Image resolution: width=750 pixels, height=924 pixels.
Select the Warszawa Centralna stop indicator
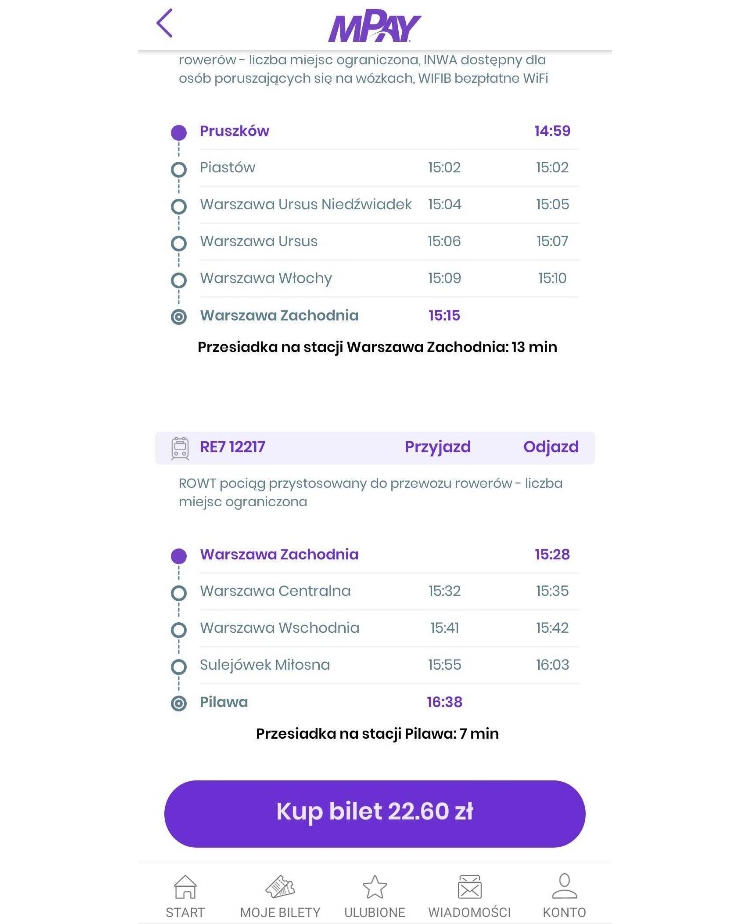point(179,592)
